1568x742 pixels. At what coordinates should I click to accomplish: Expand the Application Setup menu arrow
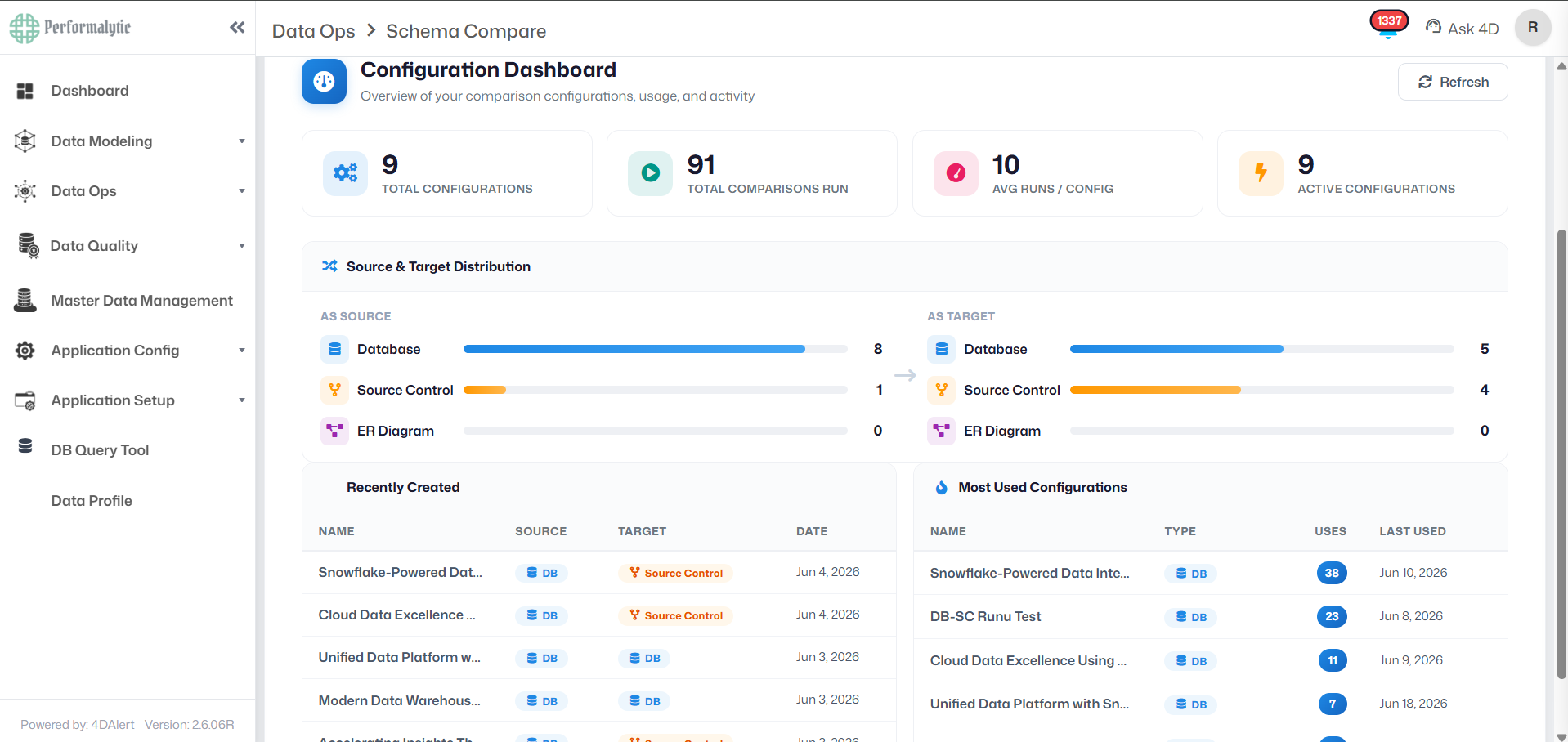coord(242,400)
